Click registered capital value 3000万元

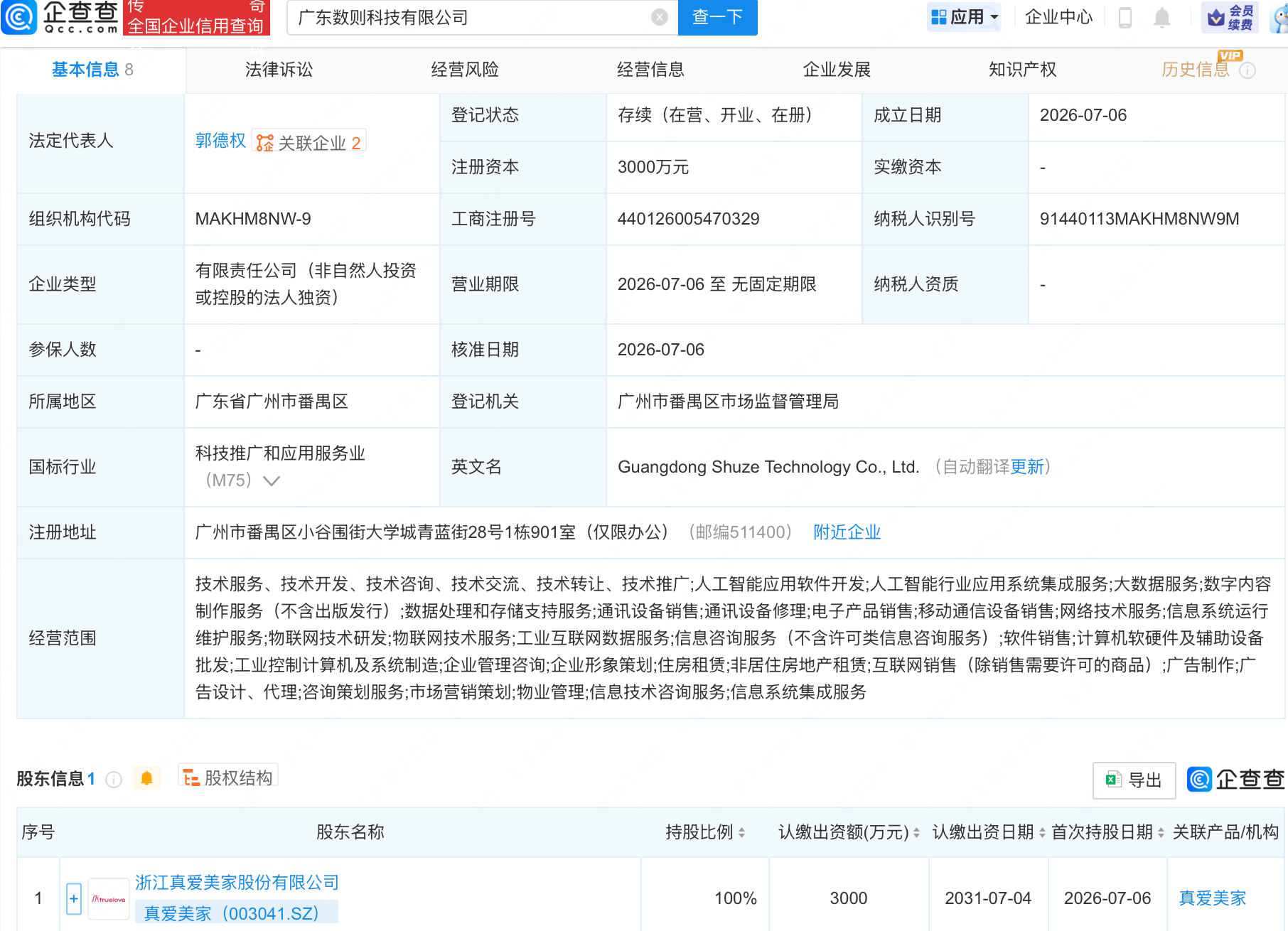tap(653, 167)
